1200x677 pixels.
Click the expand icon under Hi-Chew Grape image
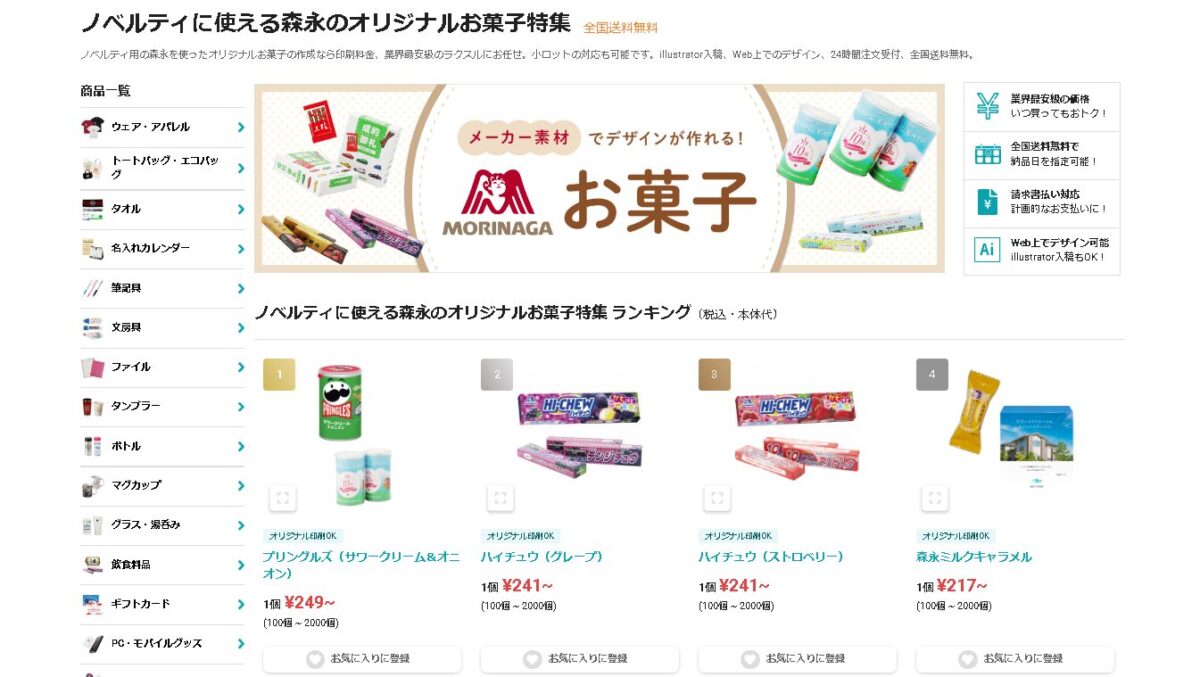[x=500, y=497]
